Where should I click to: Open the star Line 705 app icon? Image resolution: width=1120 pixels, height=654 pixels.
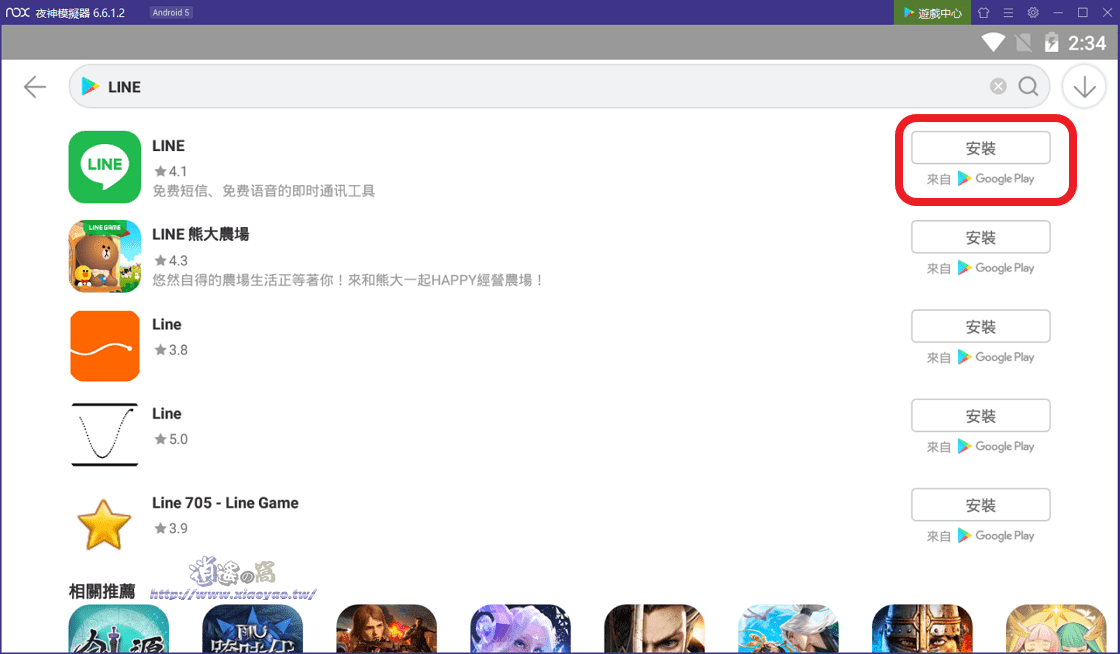(104, 524)
